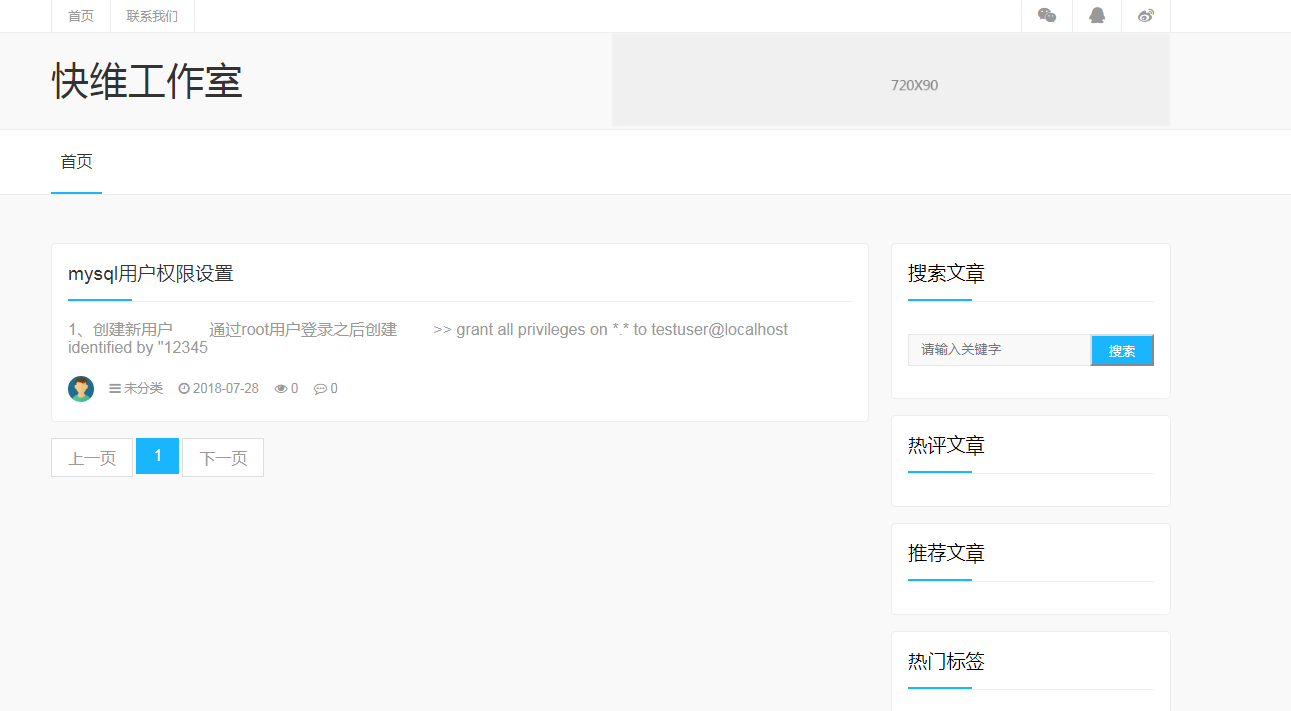Select the 首页 main navigation tab
Viewport: 1291px width, 711px height.
point(77,162)
